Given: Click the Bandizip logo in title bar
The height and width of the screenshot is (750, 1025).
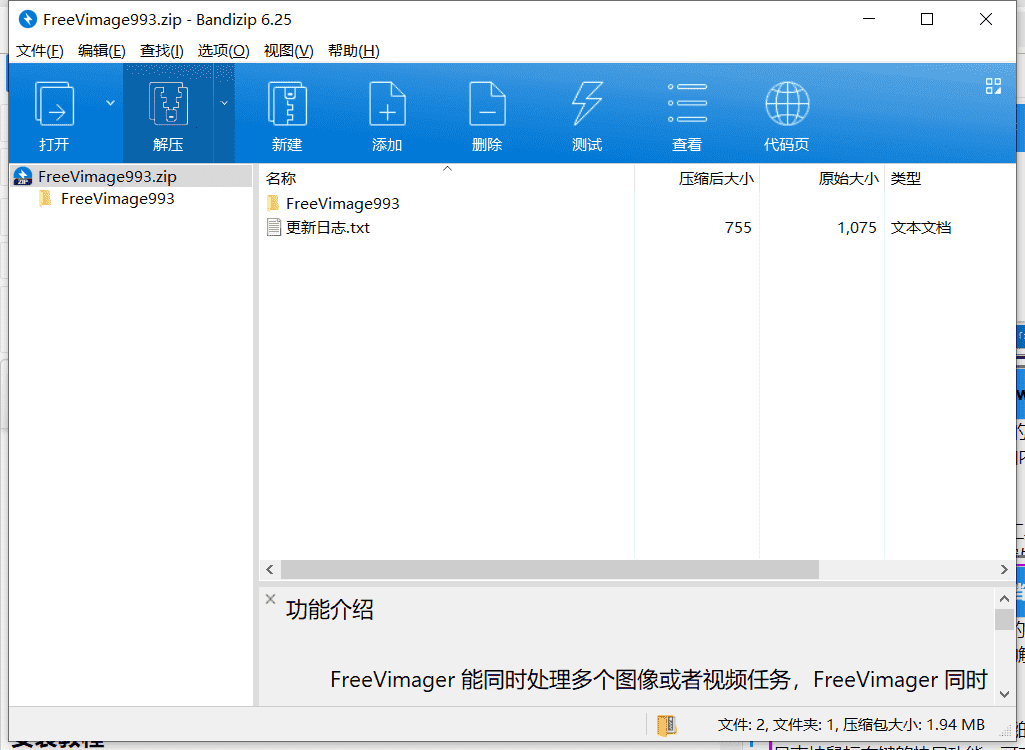Looking at the screenshot, I should point(27,20).
